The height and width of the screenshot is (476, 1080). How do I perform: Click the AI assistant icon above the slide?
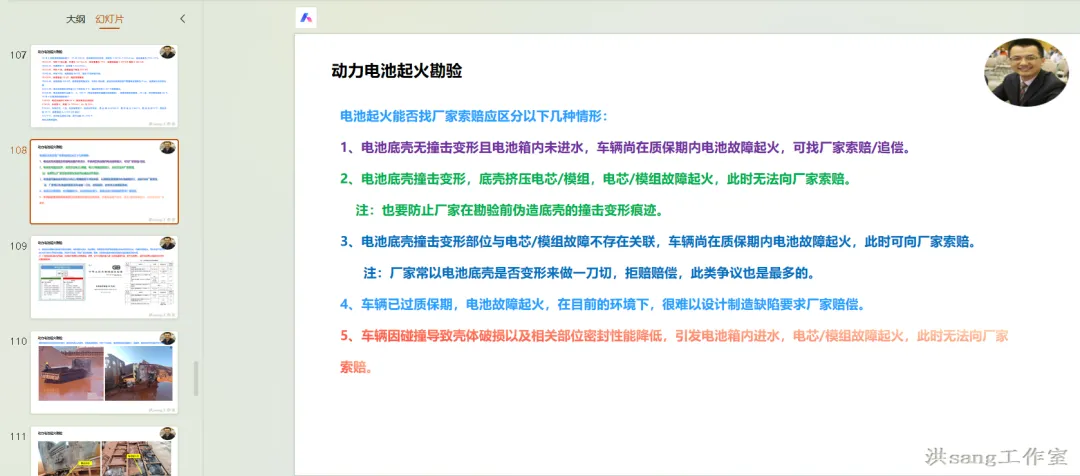306,18
